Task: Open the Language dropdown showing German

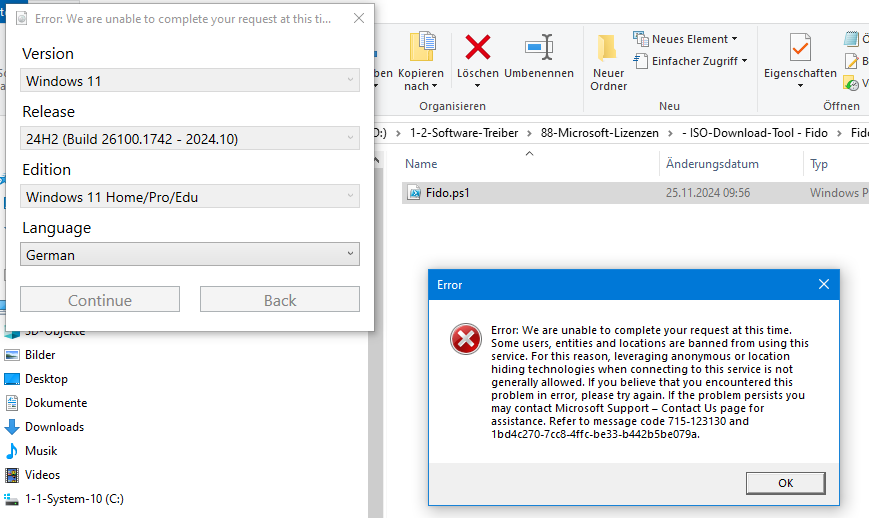Action: [x=190, y=254]
